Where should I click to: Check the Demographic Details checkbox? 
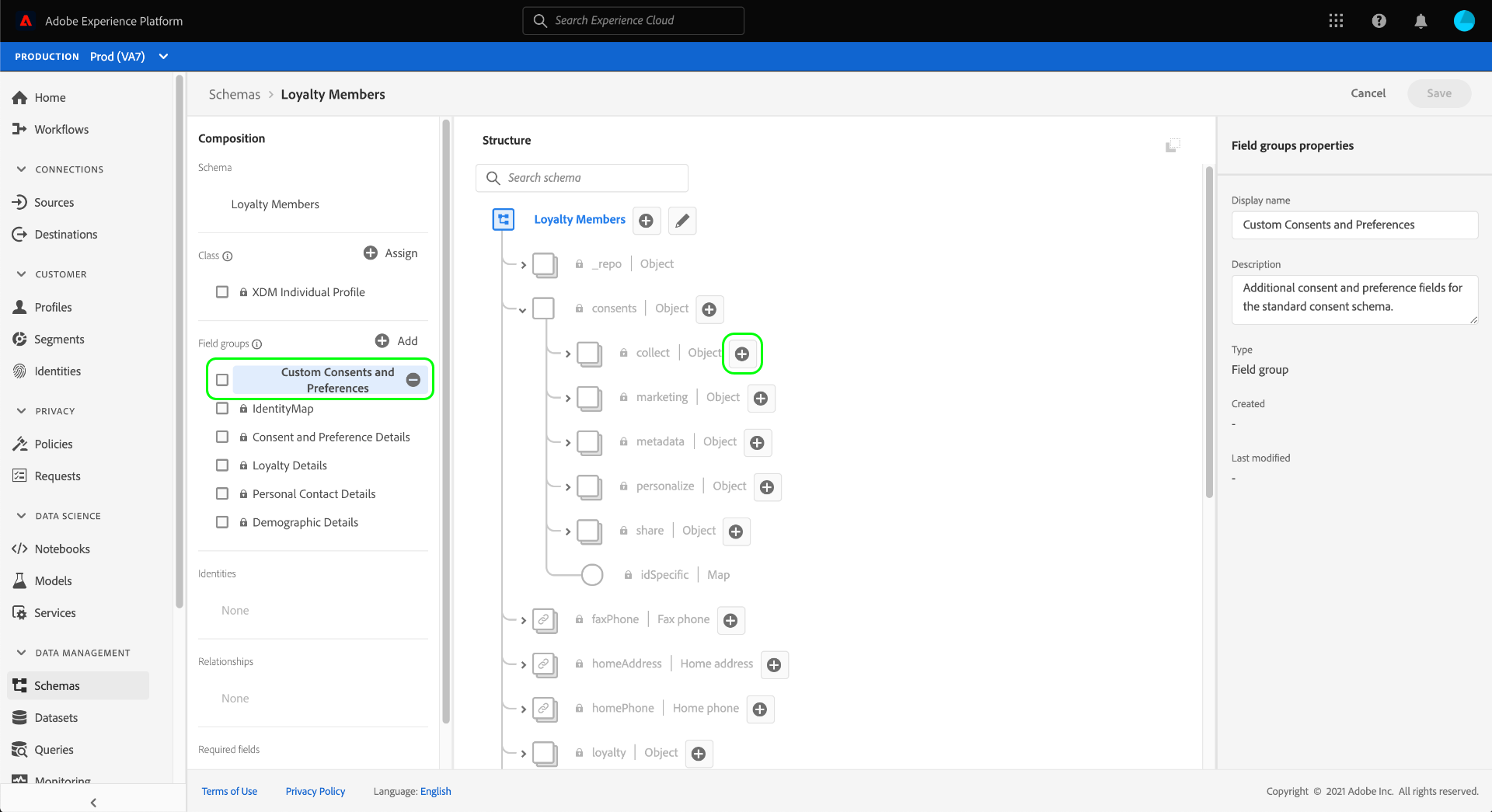[222, 522]
